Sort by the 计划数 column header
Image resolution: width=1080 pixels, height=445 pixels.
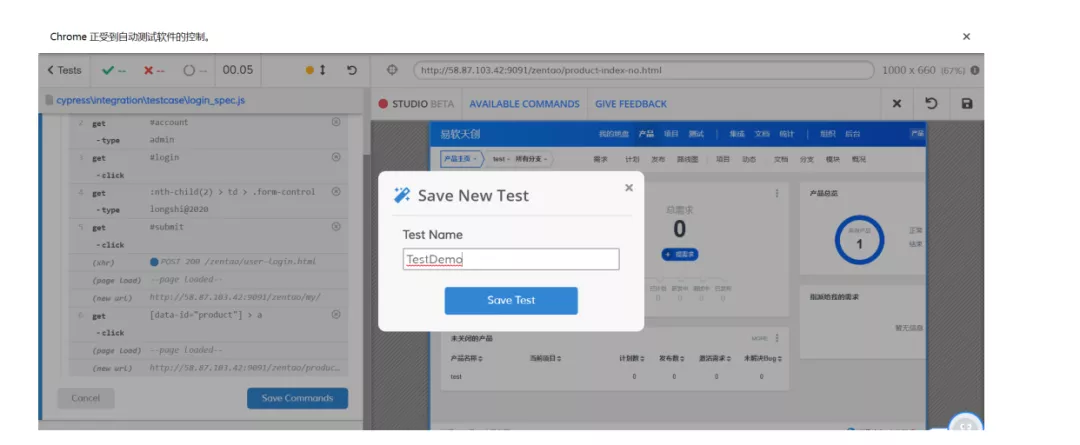(x=632, y=358)
